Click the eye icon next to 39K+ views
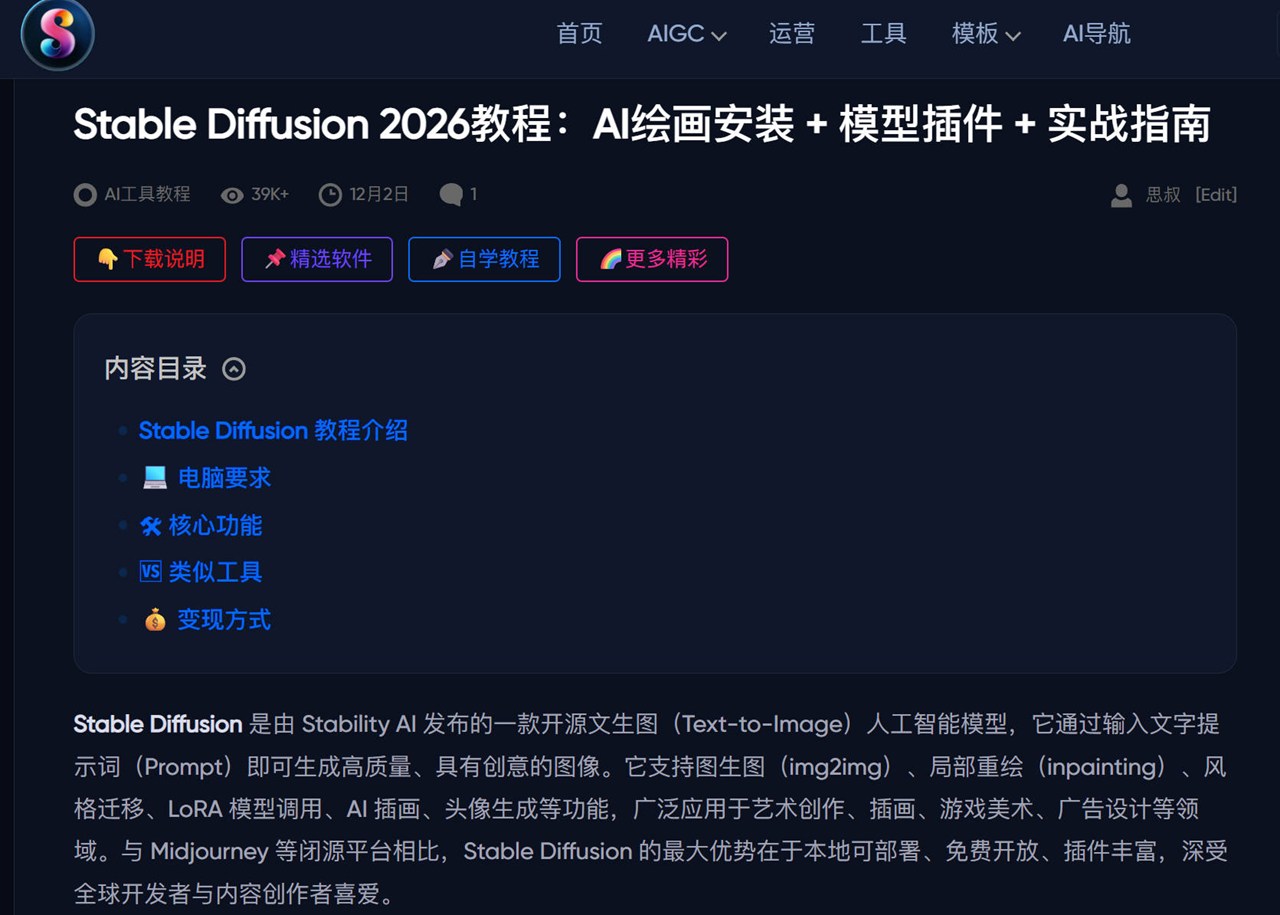Image resolution: width=1280 pixels, height=915 pixels. pyautogui.click(x=231, y=195)
